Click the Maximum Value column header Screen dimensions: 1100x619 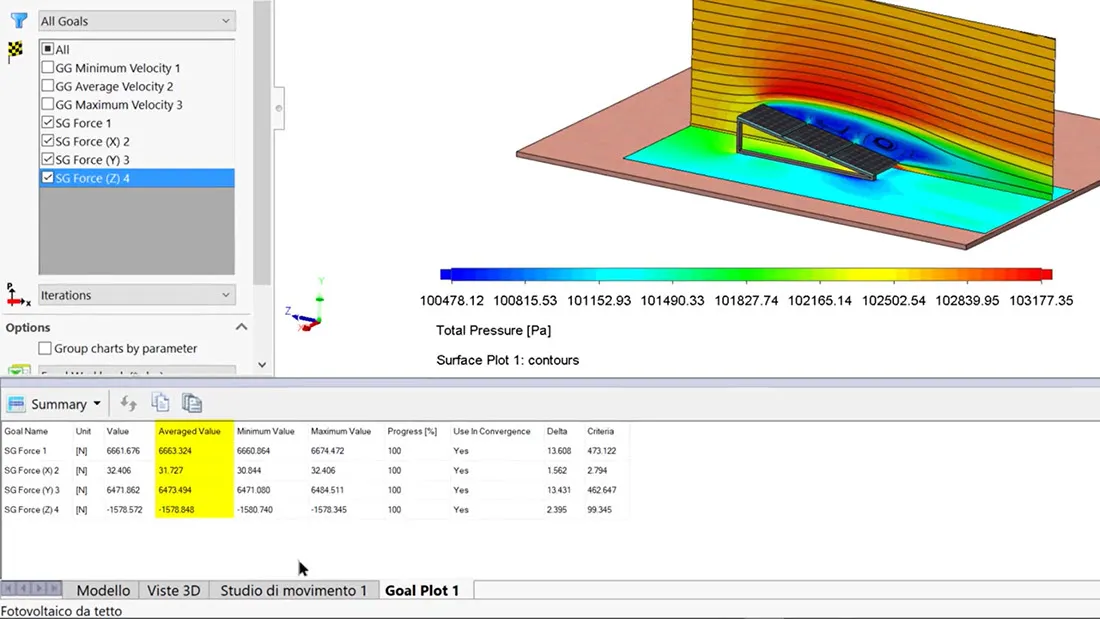(341, 431)
